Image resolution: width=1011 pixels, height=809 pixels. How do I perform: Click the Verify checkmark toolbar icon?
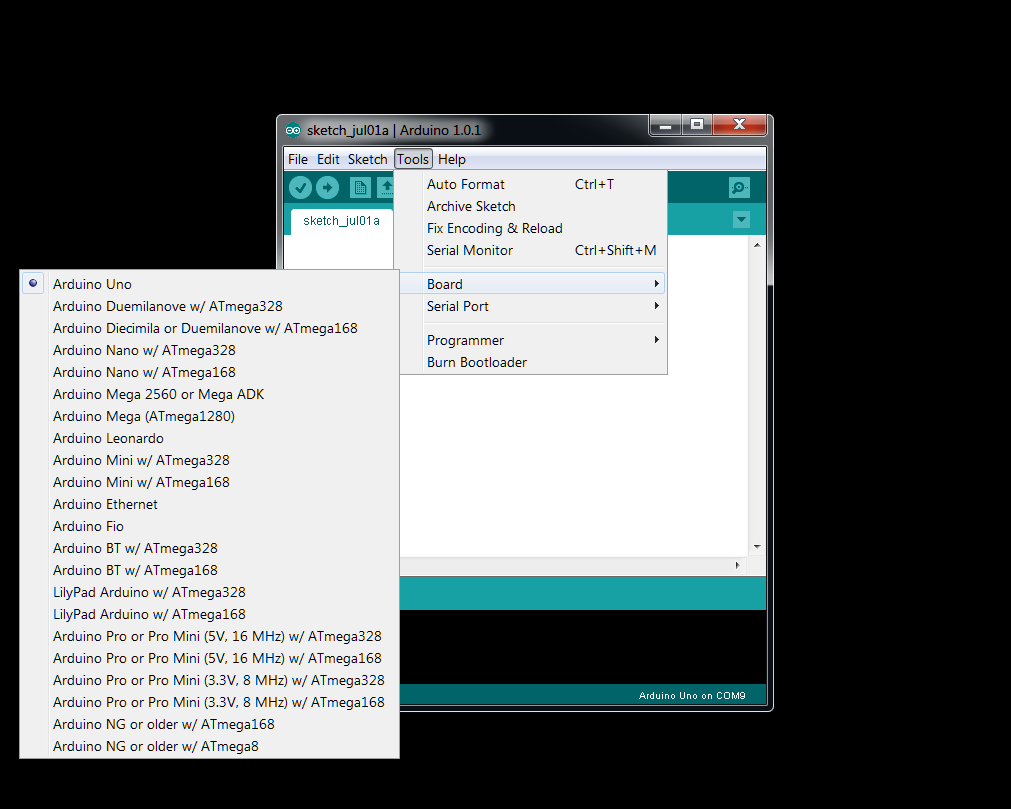300,188
